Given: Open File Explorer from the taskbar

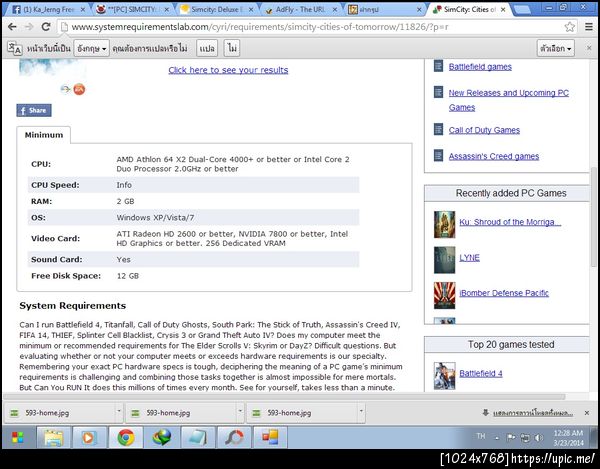Looking at the screenshot, I should pos(54,438).
